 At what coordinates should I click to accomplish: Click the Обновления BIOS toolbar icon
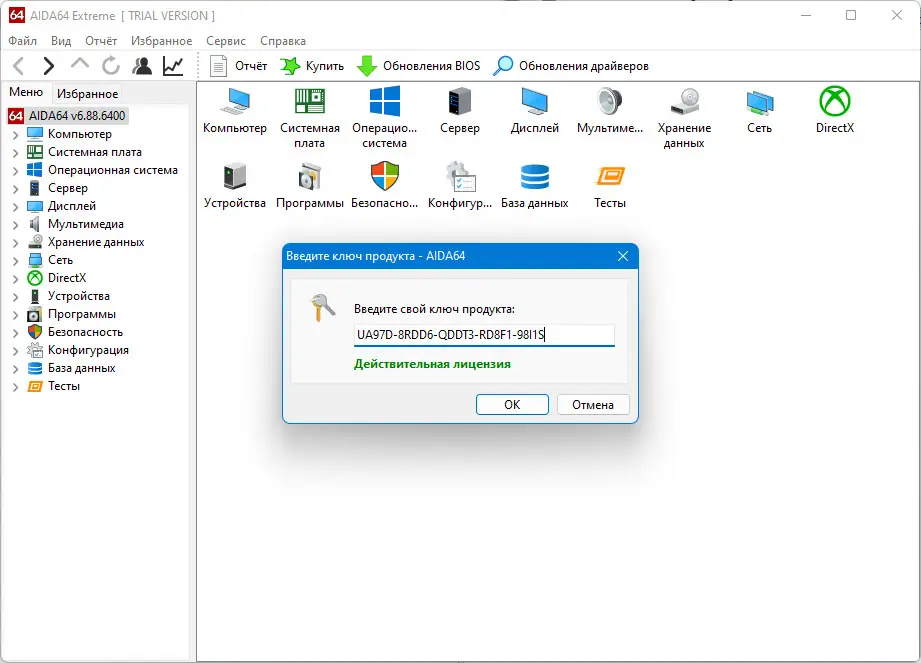370,65
